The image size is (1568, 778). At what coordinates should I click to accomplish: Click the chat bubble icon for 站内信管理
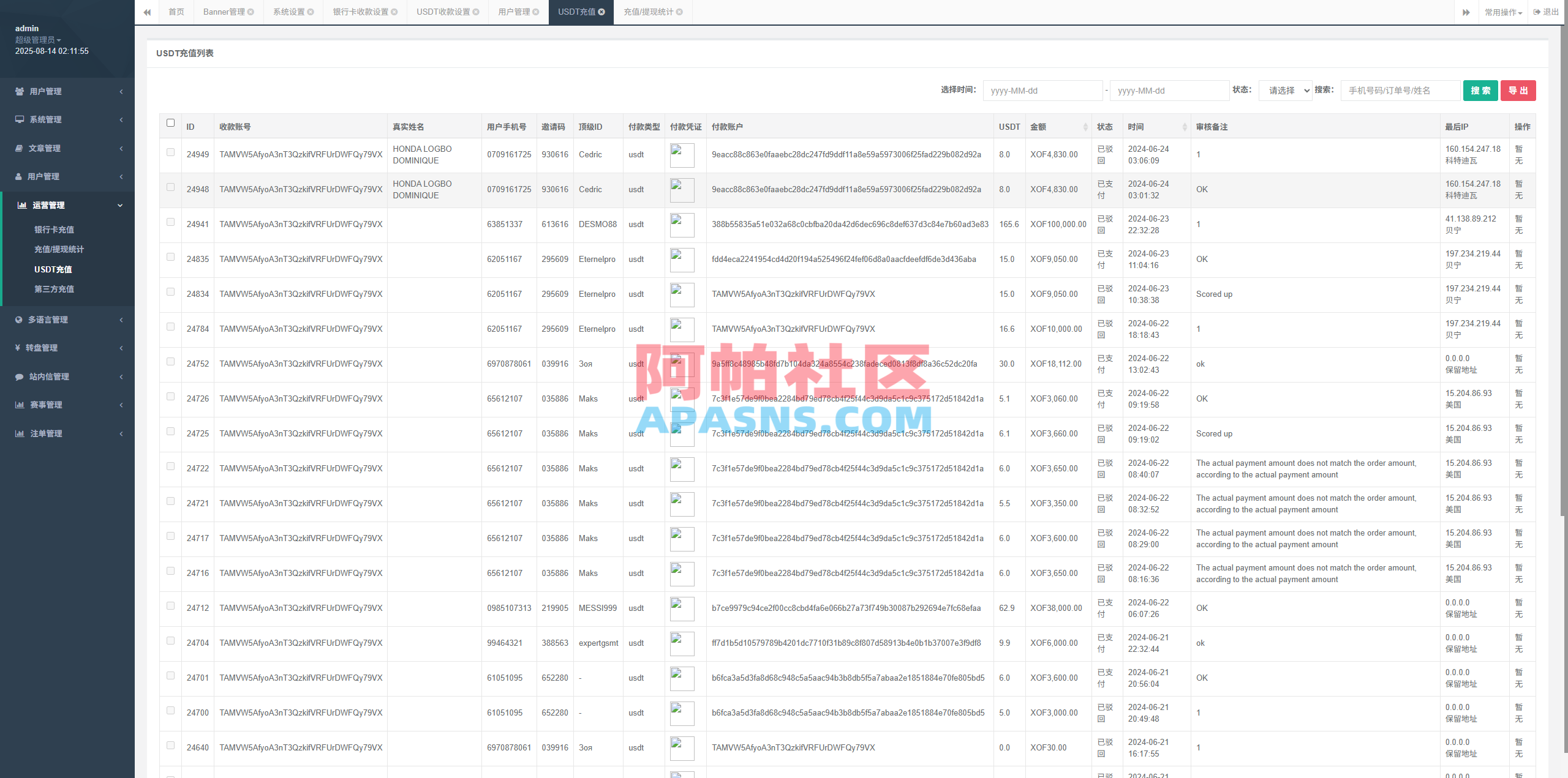coord(20,376)
